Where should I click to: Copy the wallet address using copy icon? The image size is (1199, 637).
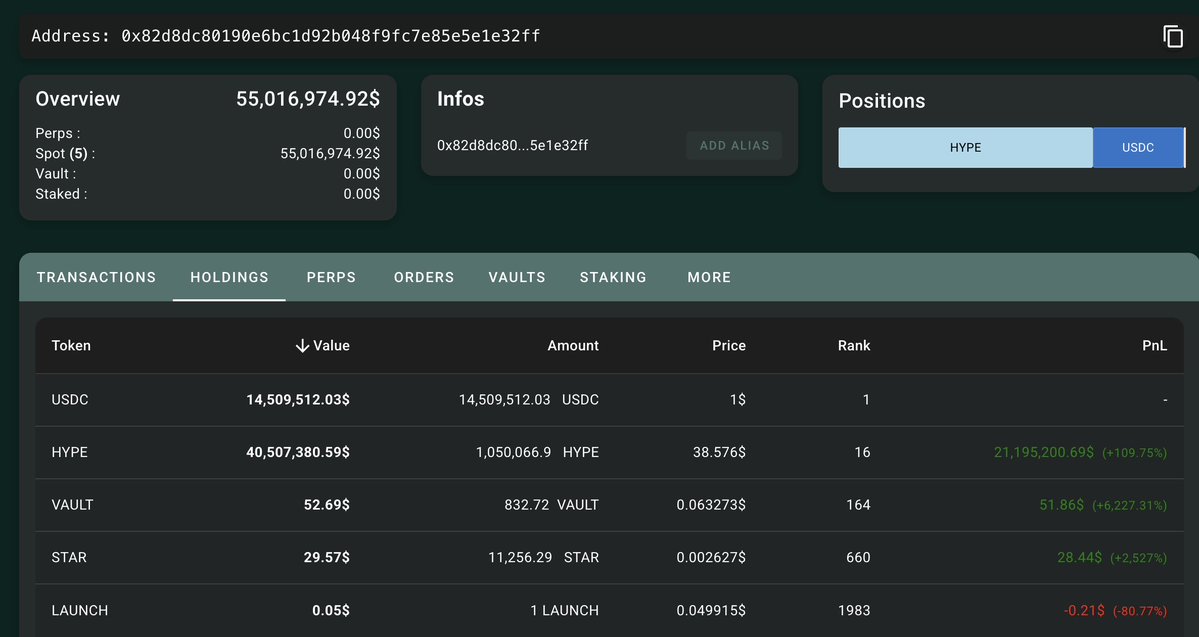point(1172,36)
